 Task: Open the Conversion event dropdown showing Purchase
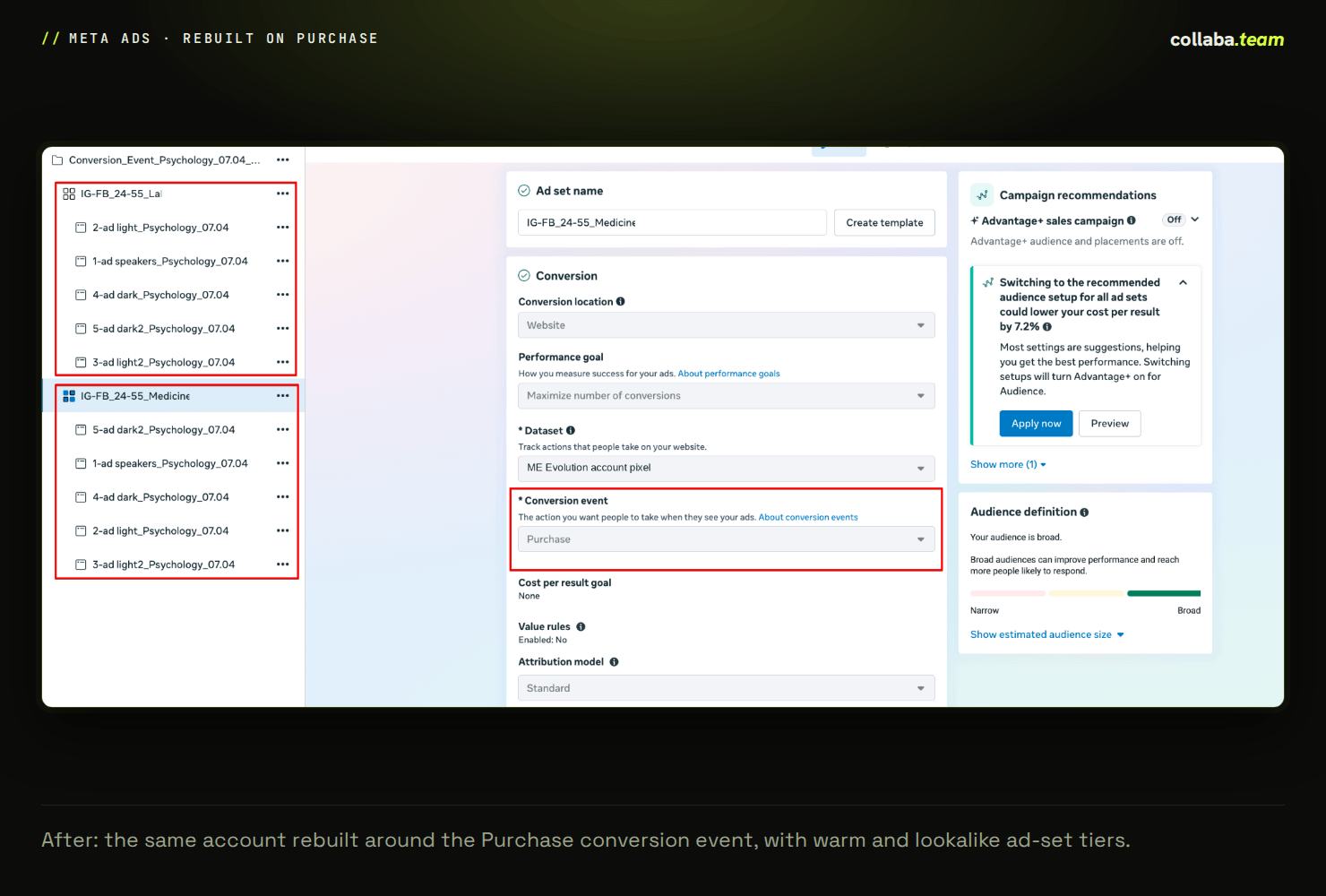tap(727, 539)
